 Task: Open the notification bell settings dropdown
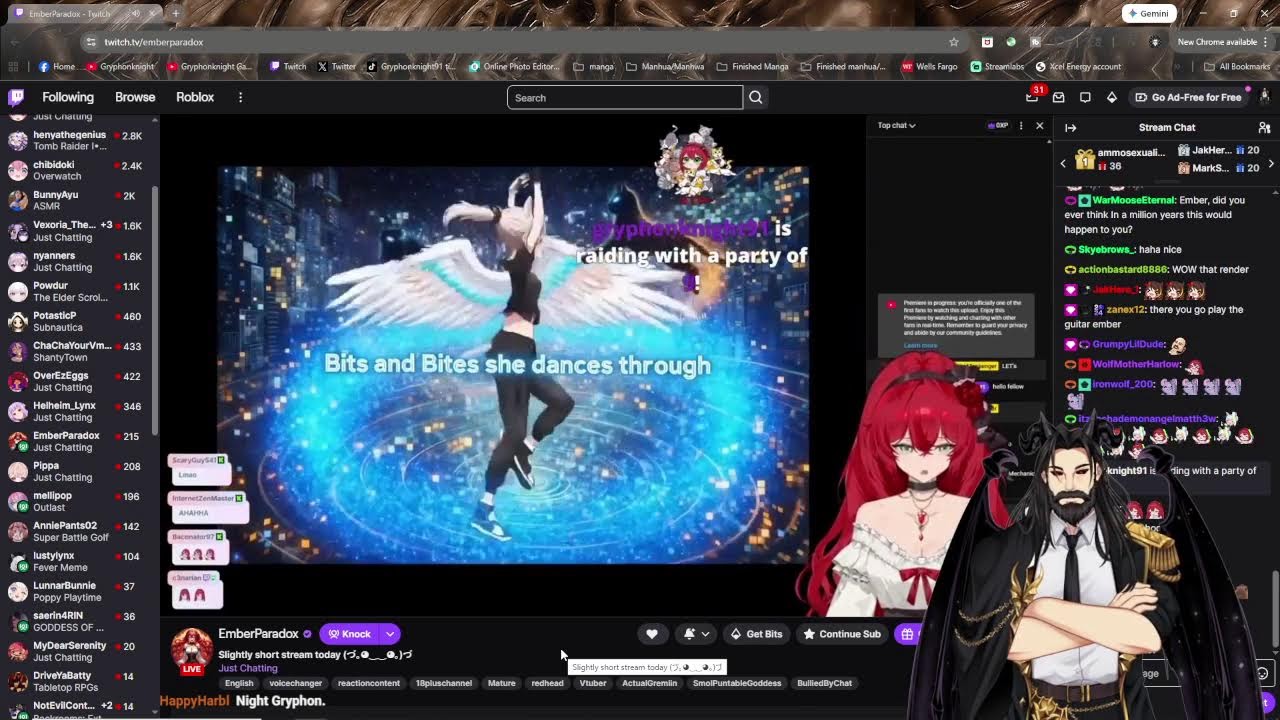[x=697, y=634]
